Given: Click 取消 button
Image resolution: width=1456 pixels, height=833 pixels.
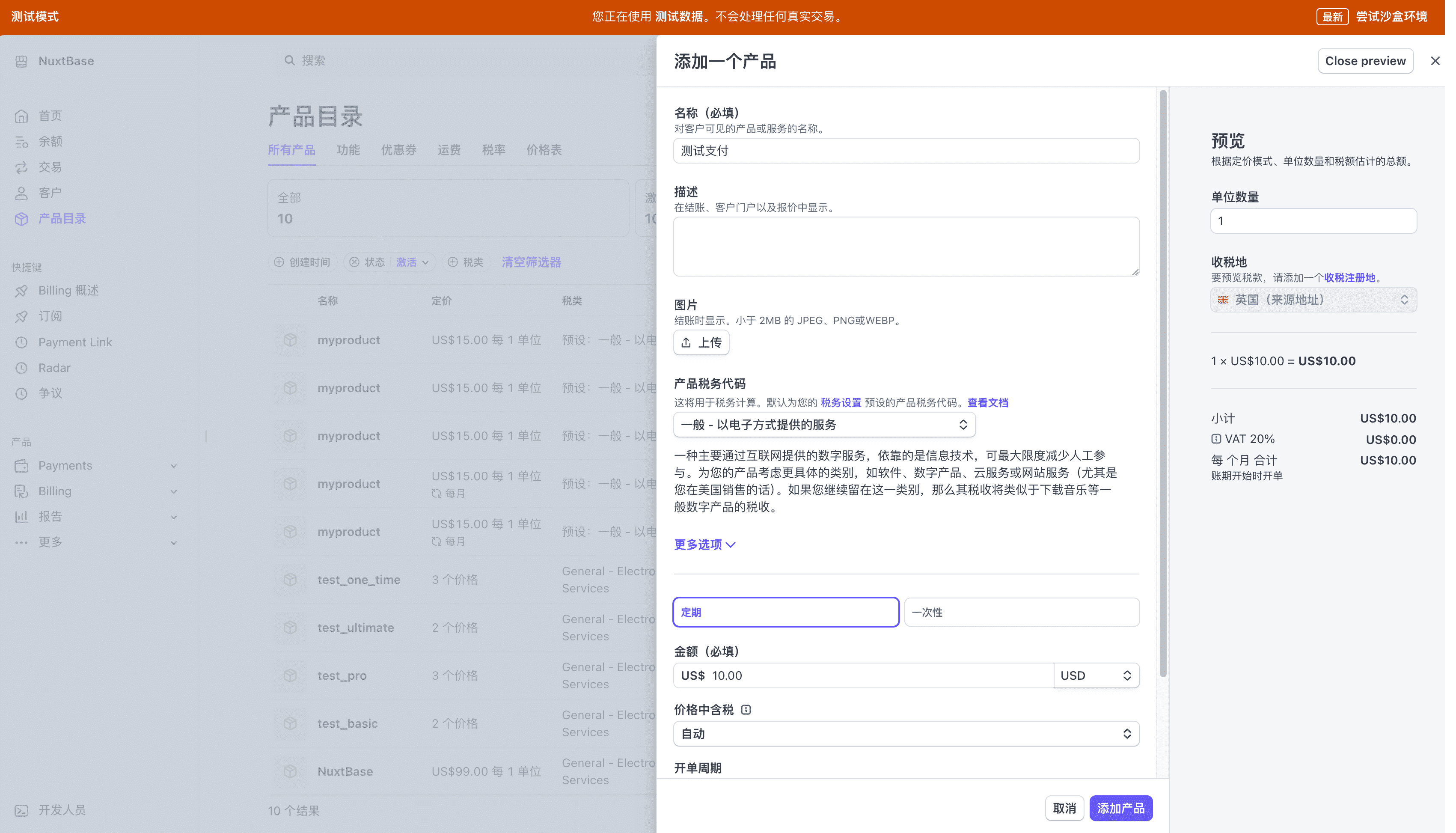Looking at the screenshot, I should (1065, 809).
